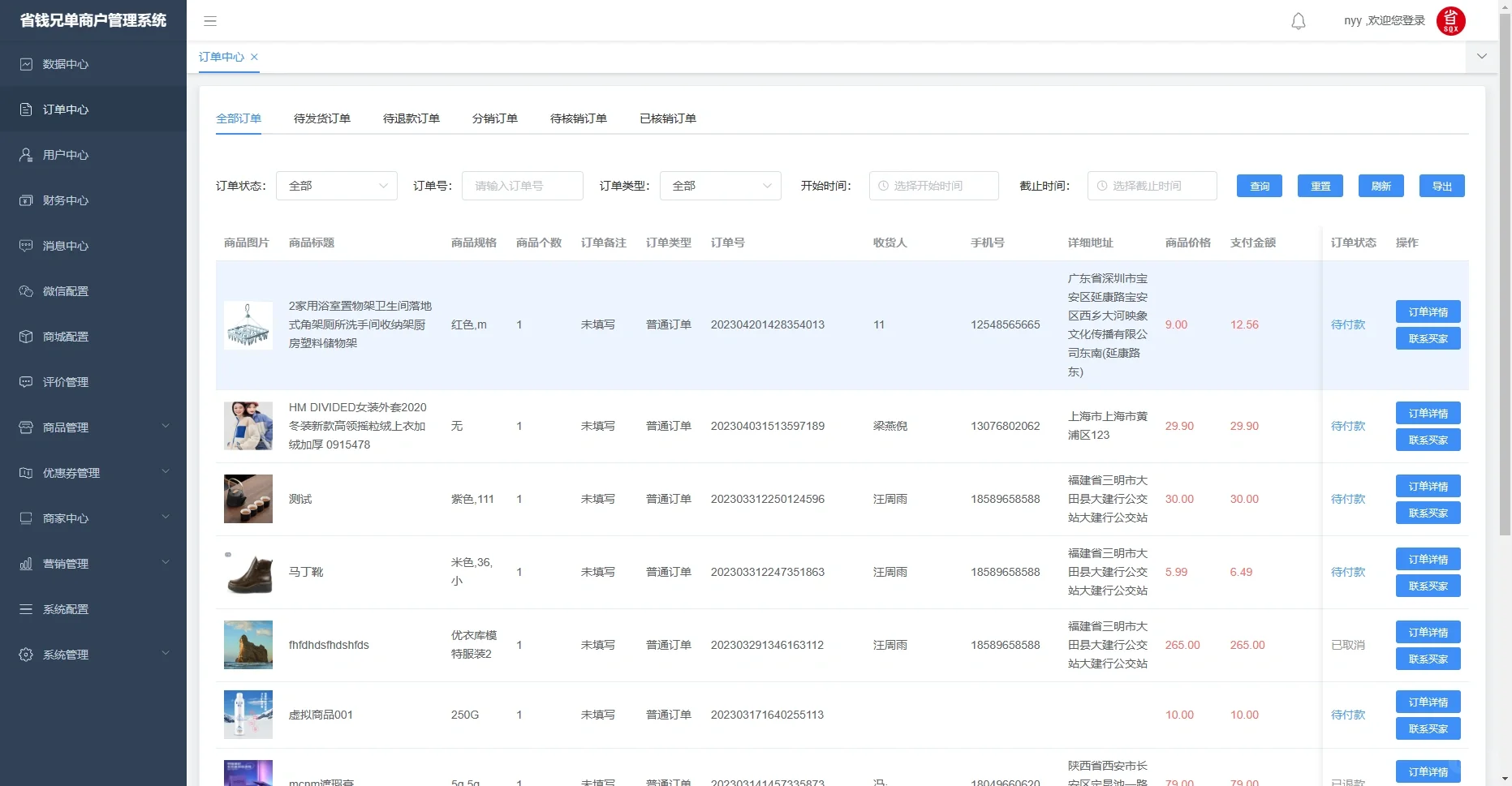Click the 导出 export button
1512x786 pixels.
click(1442, 186)
